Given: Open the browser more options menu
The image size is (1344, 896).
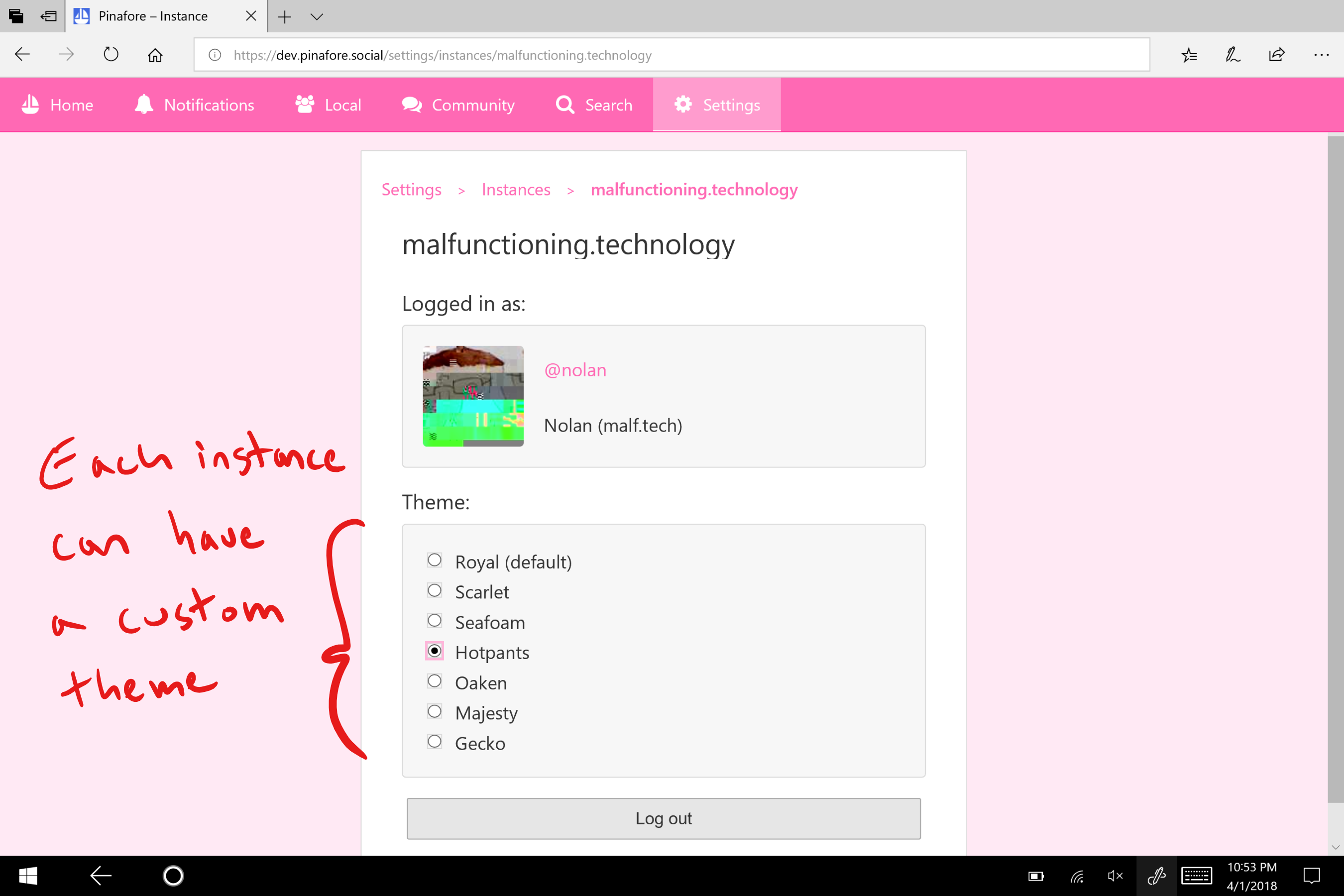Looking at the screenshot, I should (1321, 55).
